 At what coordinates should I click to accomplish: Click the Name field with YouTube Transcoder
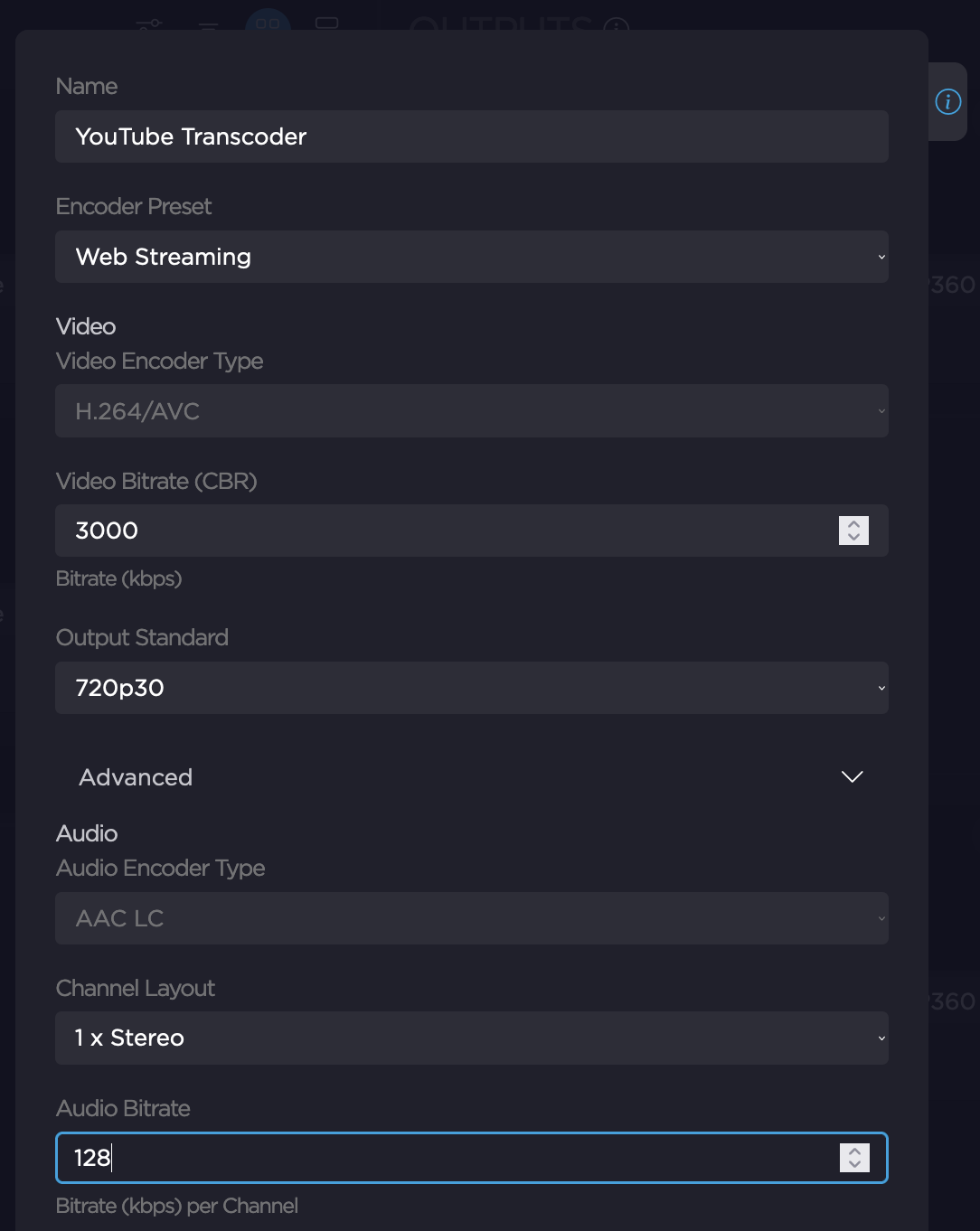click(471, 136)
